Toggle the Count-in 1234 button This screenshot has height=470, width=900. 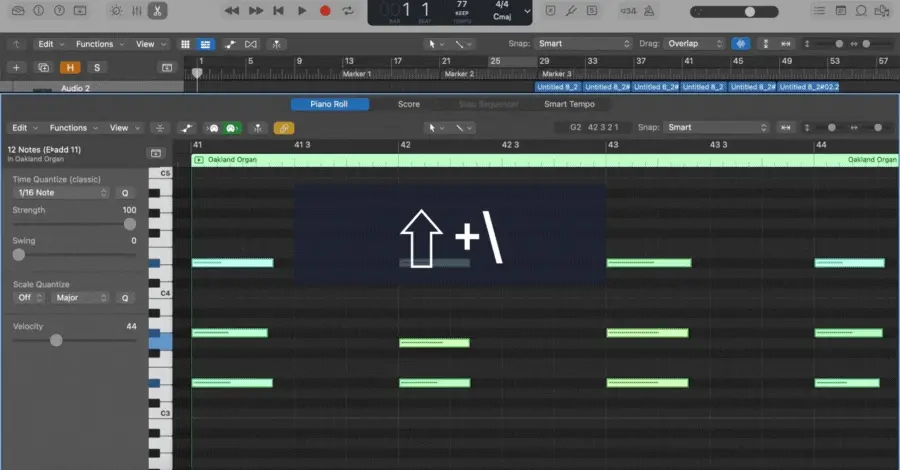628,10
